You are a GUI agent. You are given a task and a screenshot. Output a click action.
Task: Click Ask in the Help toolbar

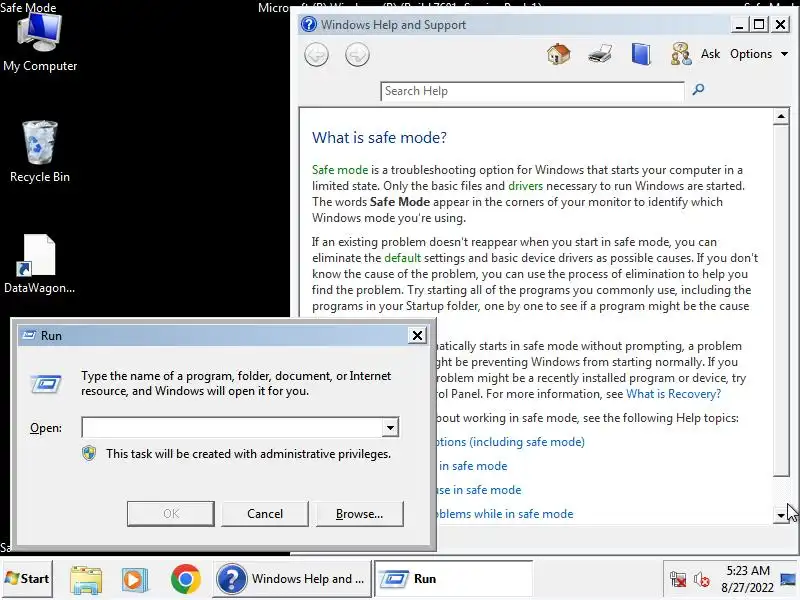pyautogui.click(x=710, y=54)
